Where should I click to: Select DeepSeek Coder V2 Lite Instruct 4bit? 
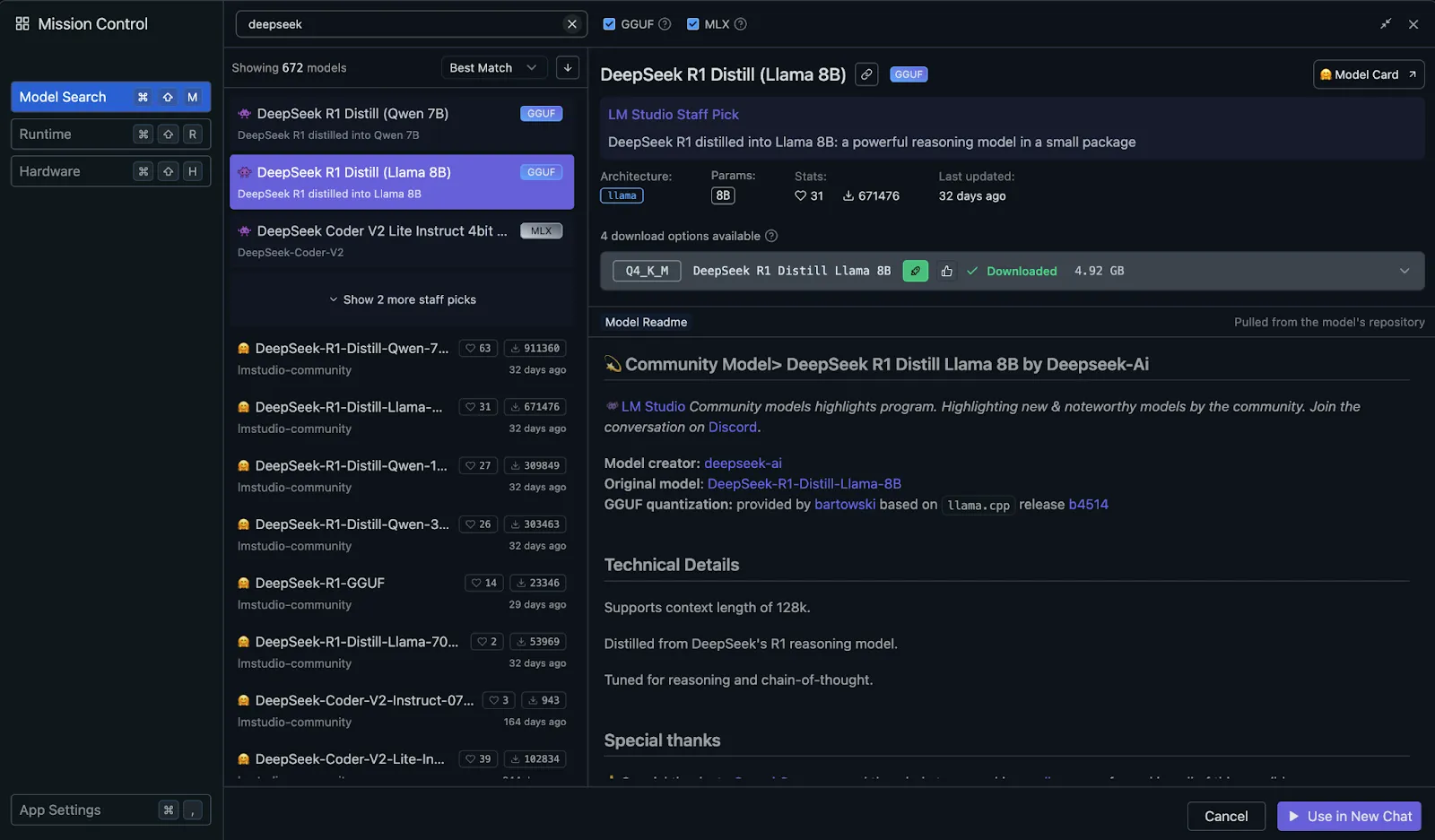(x=402, y=241)
